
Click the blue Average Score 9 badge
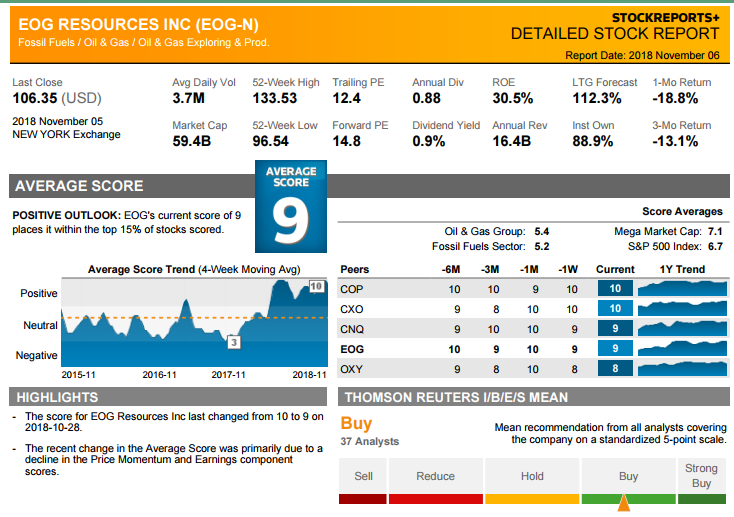coord(291,207)
